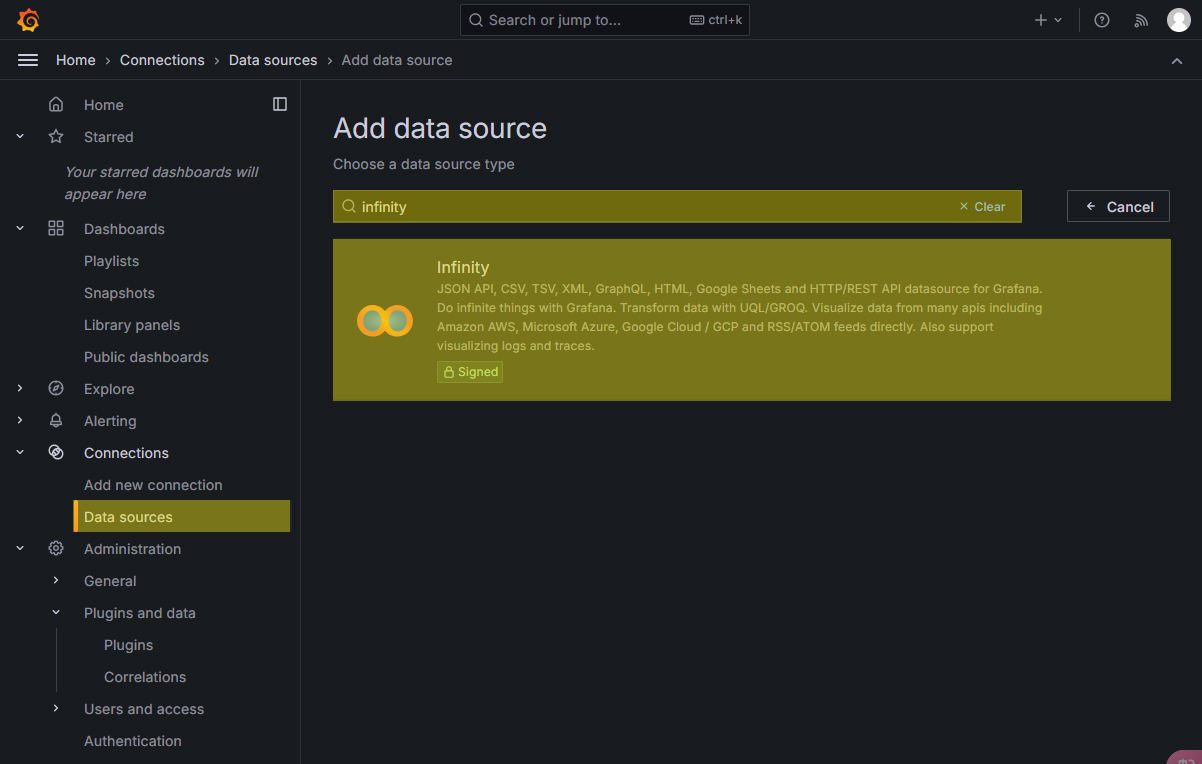This screenshot has height=764, width=1202.
Task: Open the news RSS feed icon
Action: (1141, 20)
